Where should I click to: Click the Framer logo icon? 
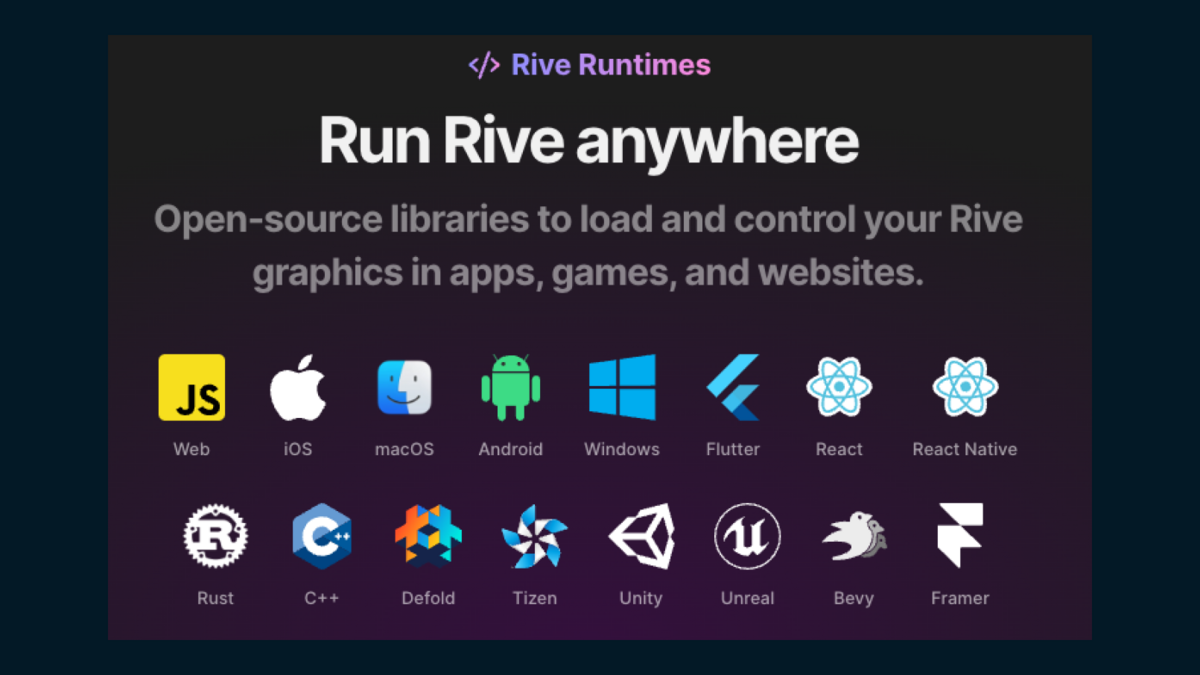pyautogui.click(x=960, y=536)
